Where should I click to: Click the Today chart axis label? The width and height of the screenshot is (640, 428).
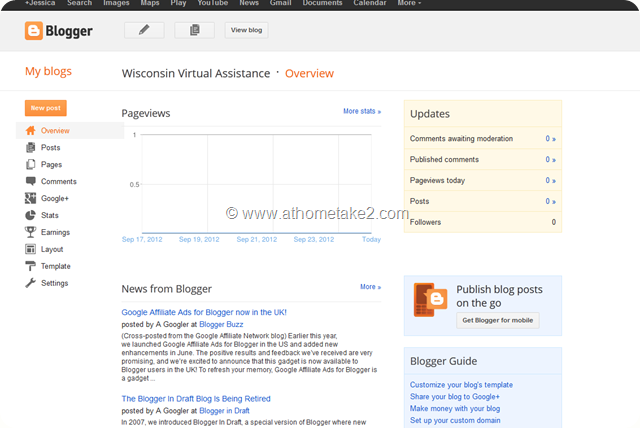pyautogui.click(x=371, y=240)
